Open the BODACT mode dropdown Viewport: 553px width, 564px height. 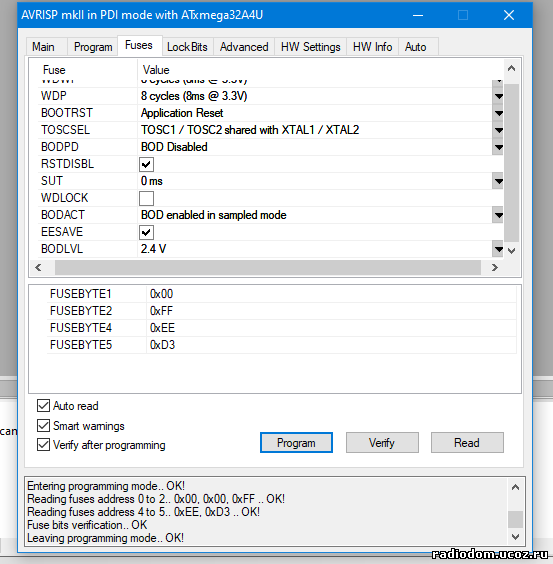point(498,215)
